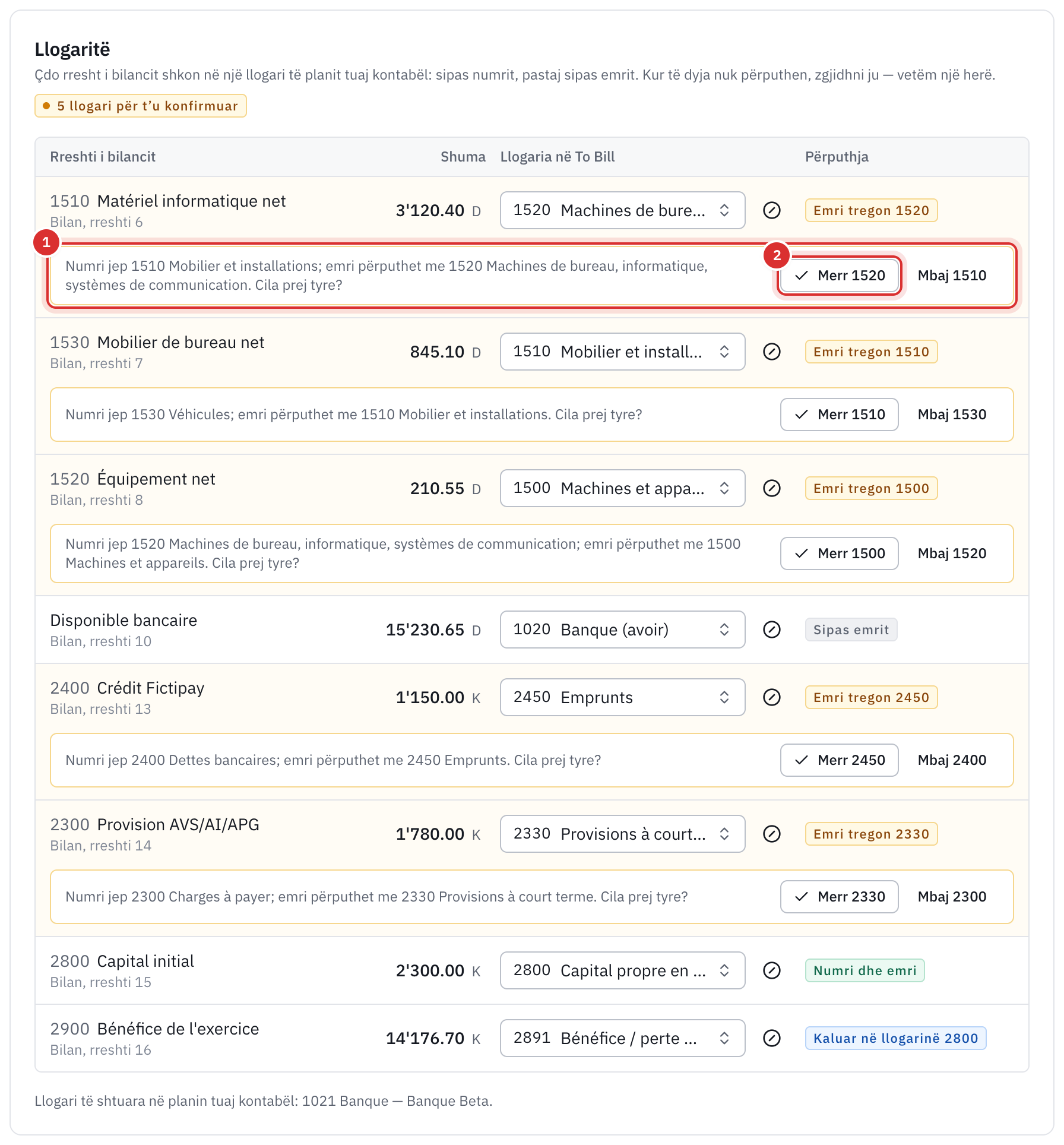Image resolution: width=1064 pixels, height=1145 pixels.
Task: Open the 1020 Banque (avoir) account dropdown
Action: [622, 630]
